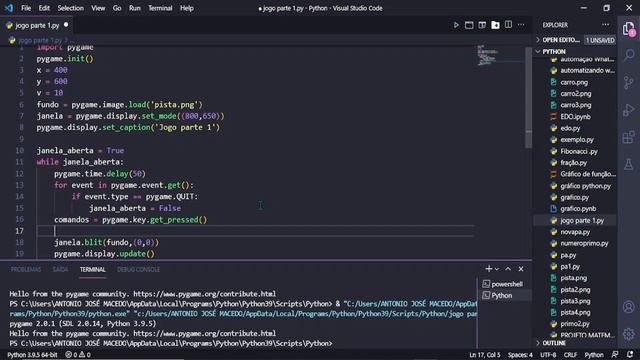Change line ending via CRLF status item
This screenshot has width=640, height=360.
pos(570,355)
